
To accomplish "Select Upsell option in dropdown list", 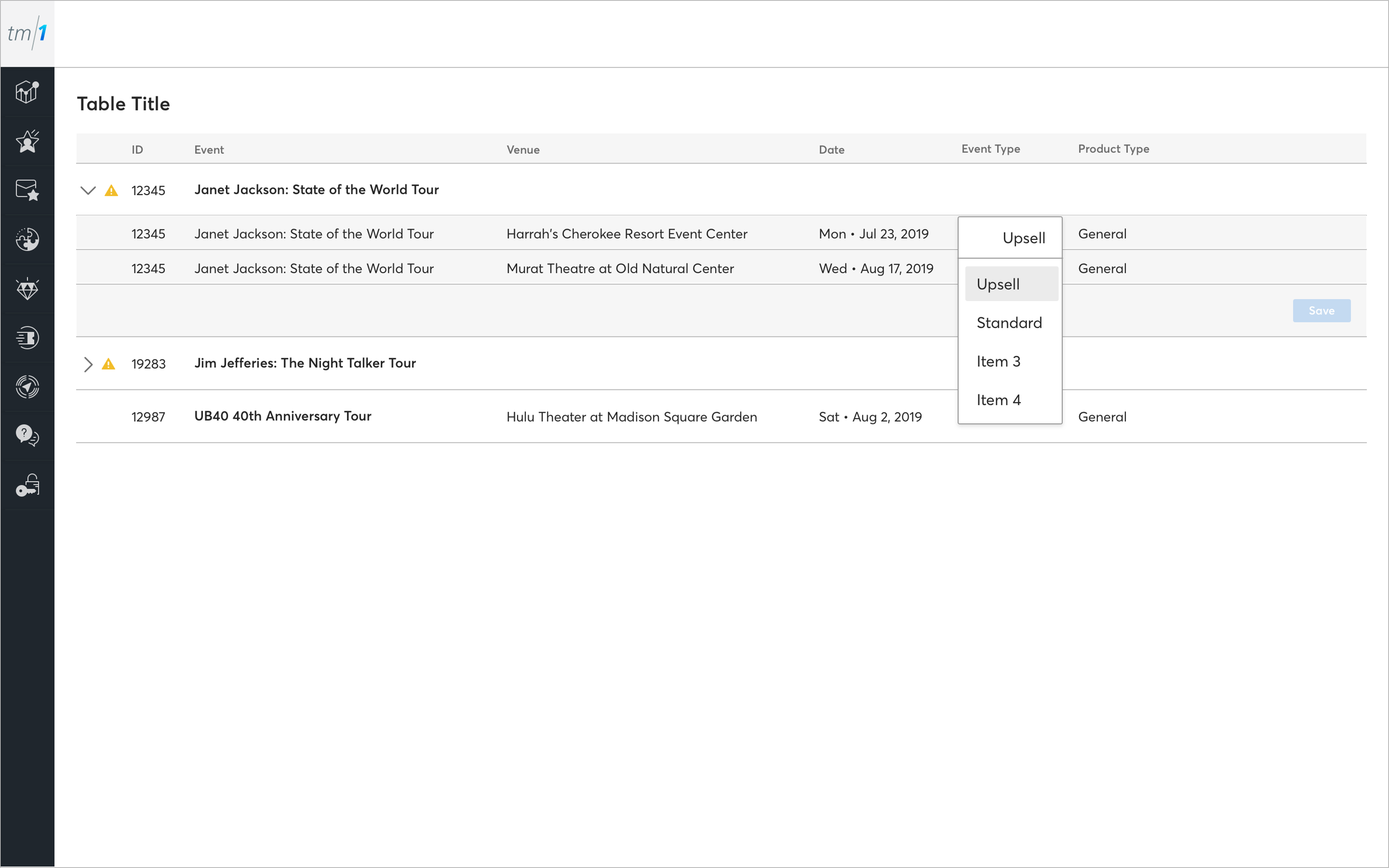I will point(1012,284).
